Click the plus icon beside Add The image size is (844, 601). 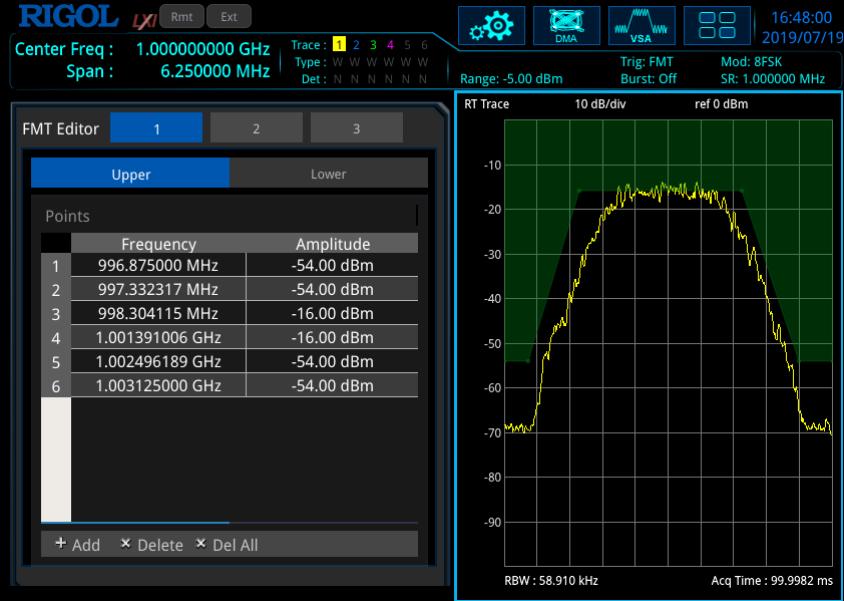tap(61, 543)
